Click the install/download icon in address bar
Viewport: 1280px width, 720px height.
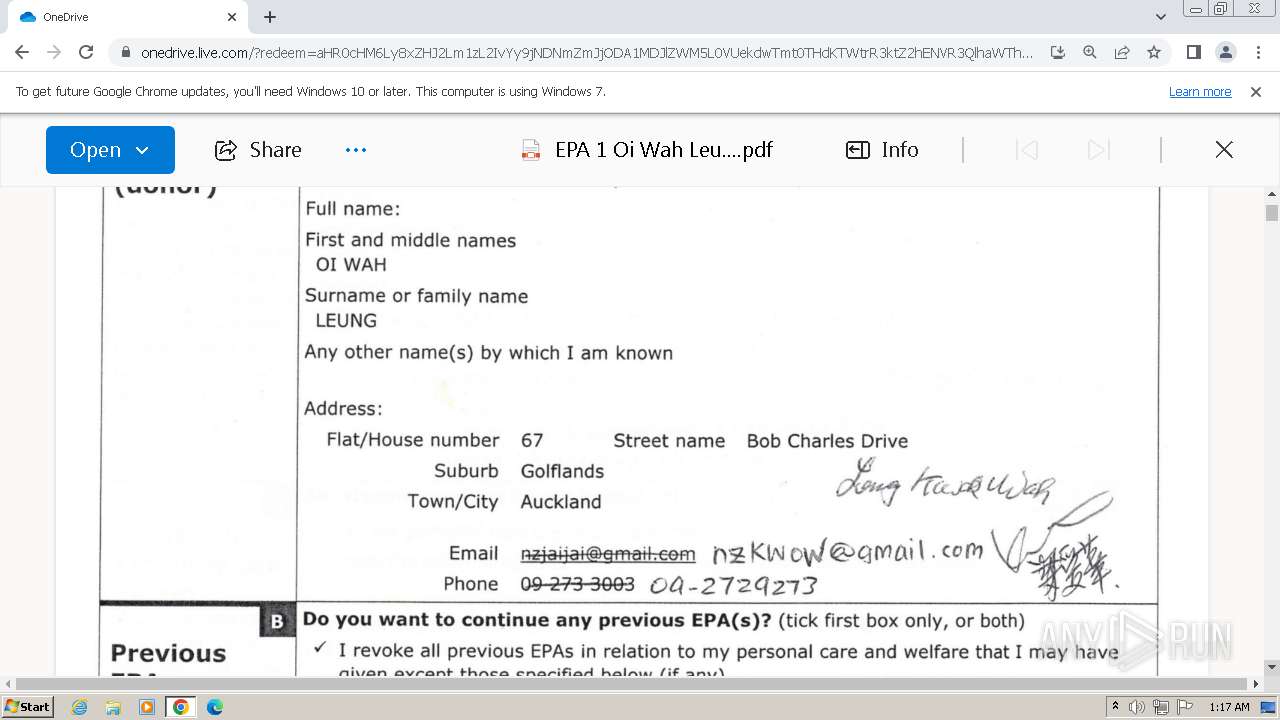1058,52
